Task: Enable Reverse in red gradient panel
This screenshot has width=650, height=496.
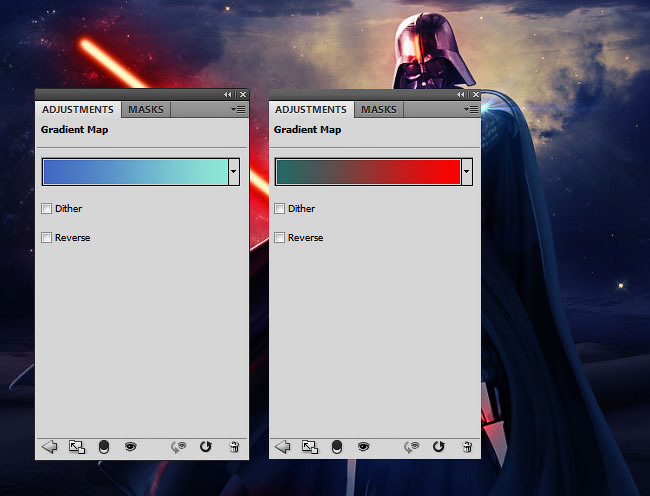Action: tap(279, 237)
